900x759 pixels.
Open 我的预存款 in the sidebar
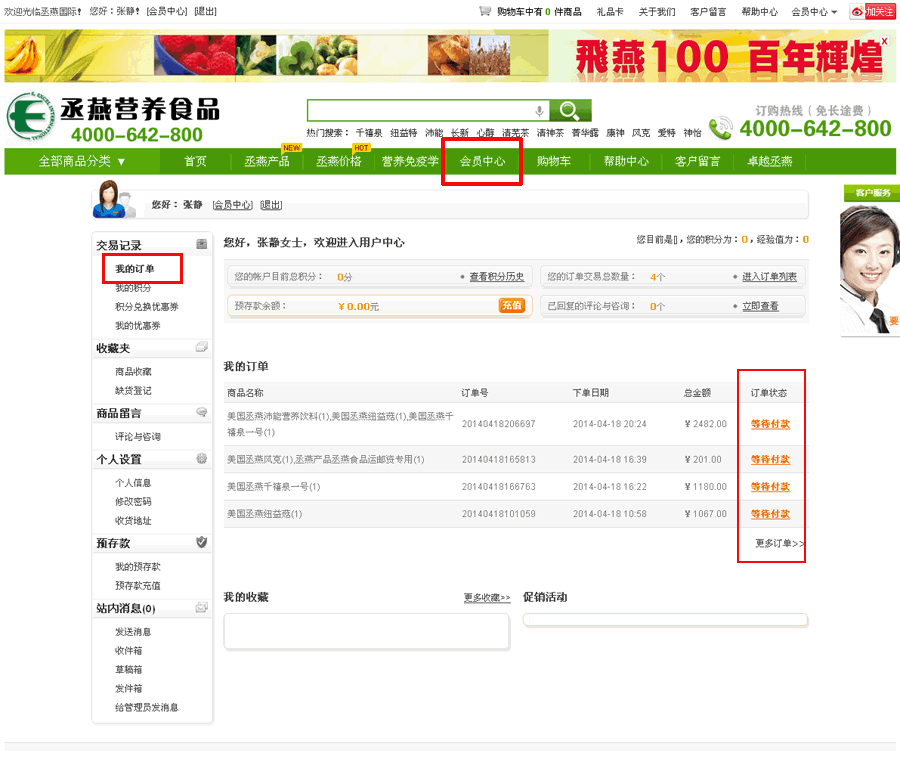138,567
